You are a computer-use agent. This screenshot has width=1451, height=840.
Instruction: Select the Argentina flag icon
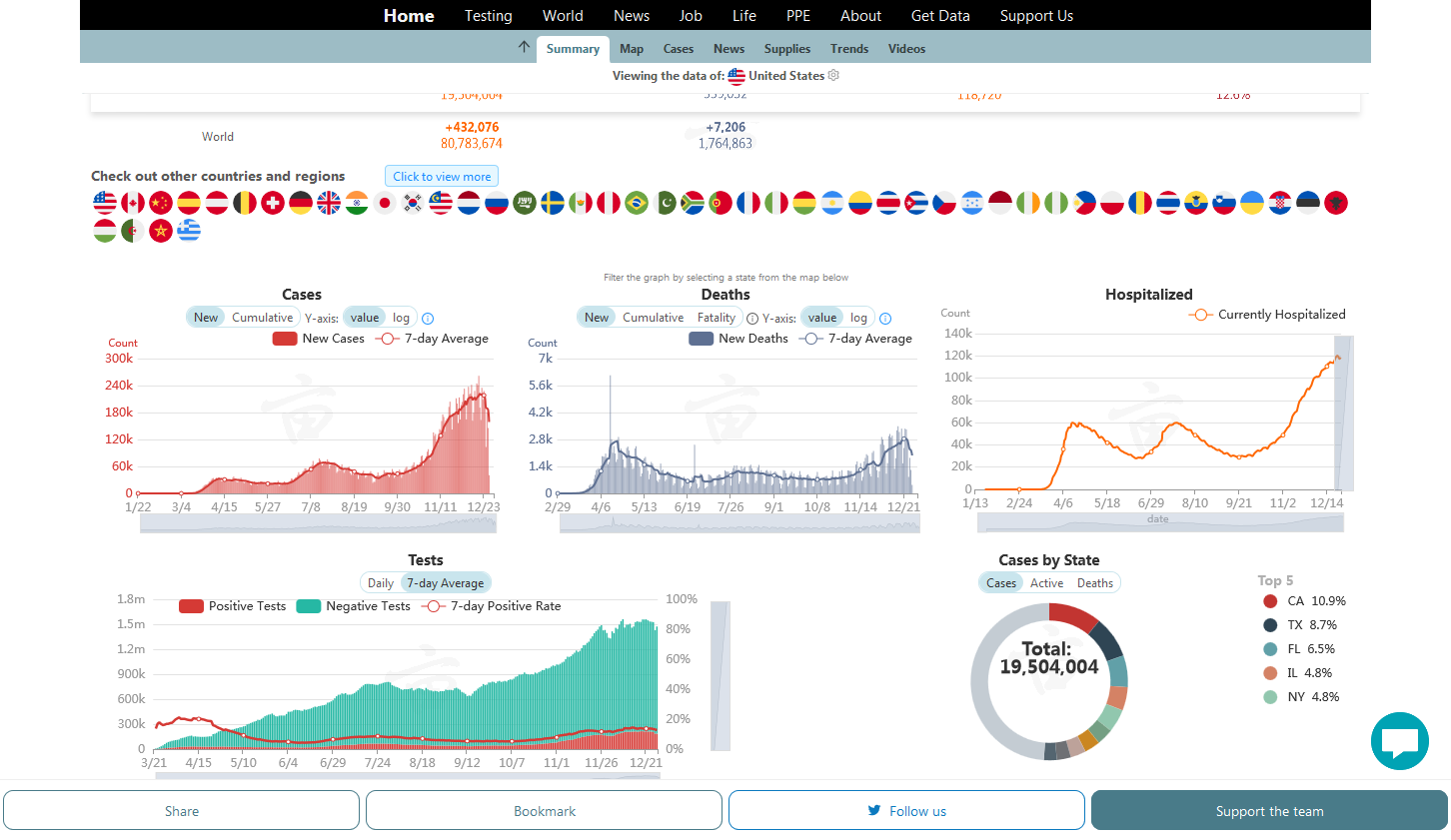click(x=832, y=203)
